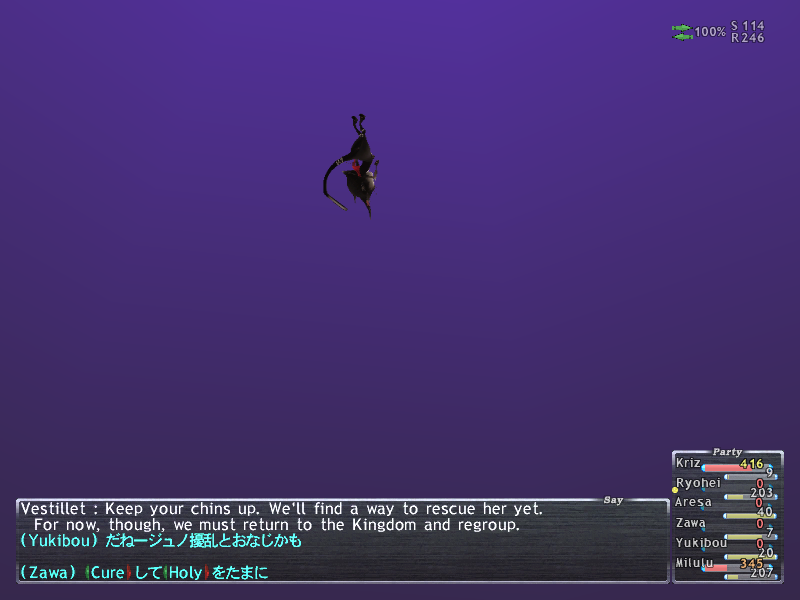Select party member Milulu
This screenshot has height=600, width=800.
click(x=694, y=563)
